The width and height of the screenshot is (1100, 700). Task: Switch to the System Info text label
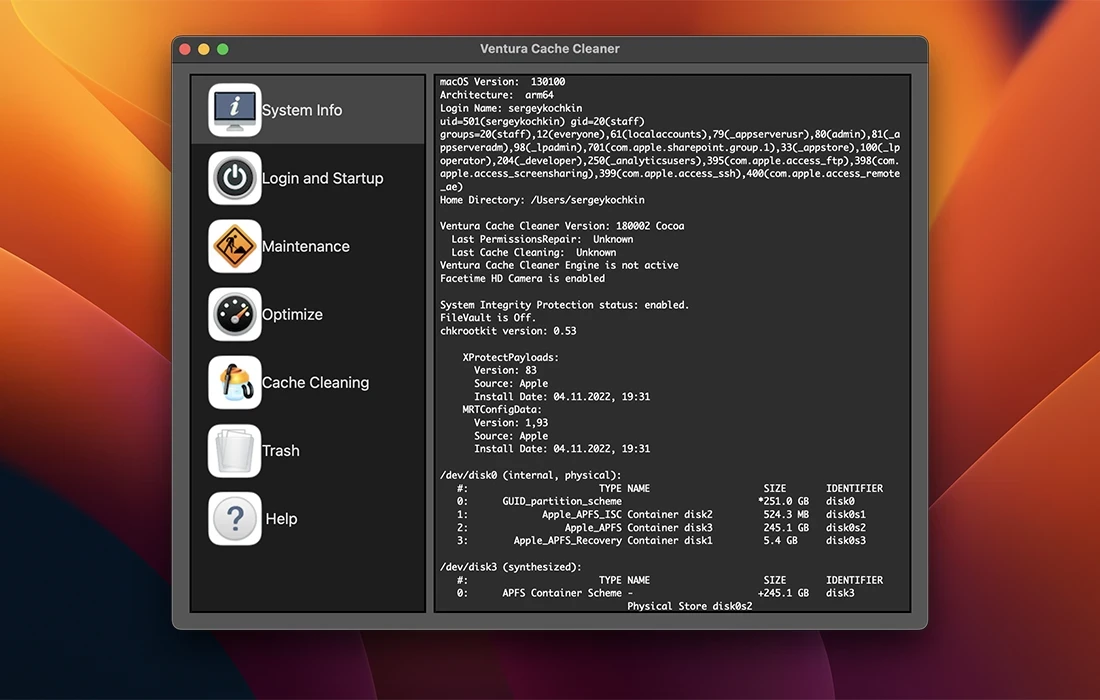click(x=302, y=110)
